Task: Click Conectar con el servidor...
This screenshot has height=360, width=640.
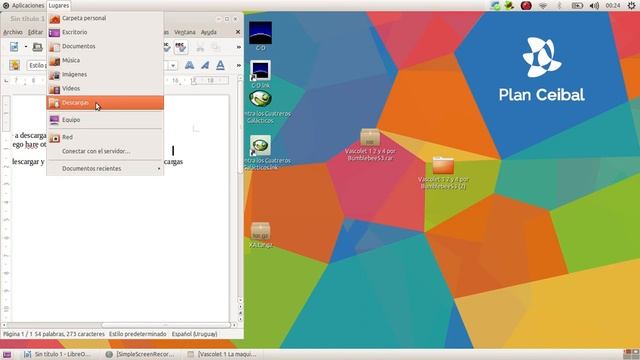Action: click(105, 151)
